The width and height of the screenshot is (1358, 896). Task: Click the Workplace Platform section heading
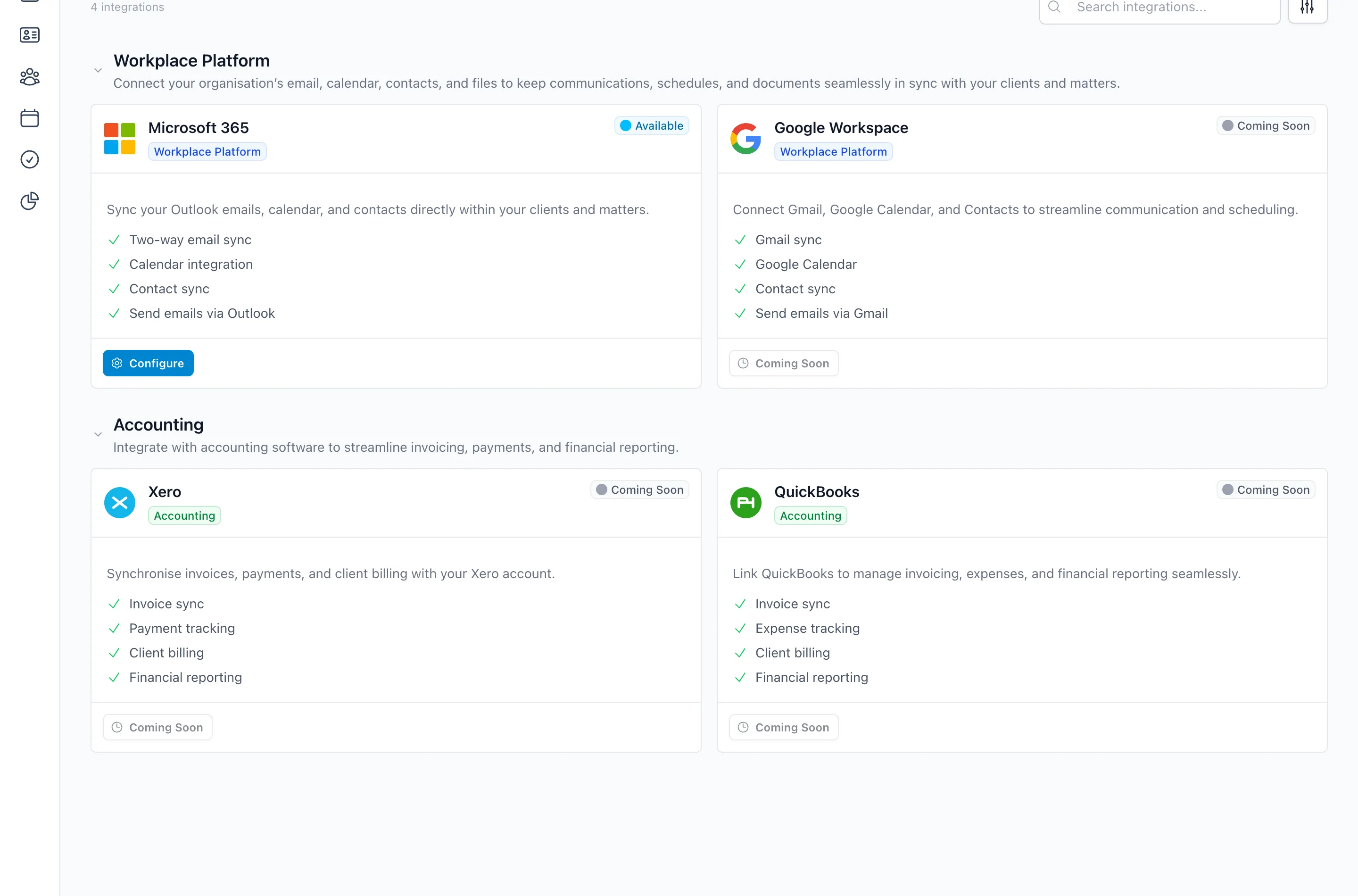tap(191, 60)
